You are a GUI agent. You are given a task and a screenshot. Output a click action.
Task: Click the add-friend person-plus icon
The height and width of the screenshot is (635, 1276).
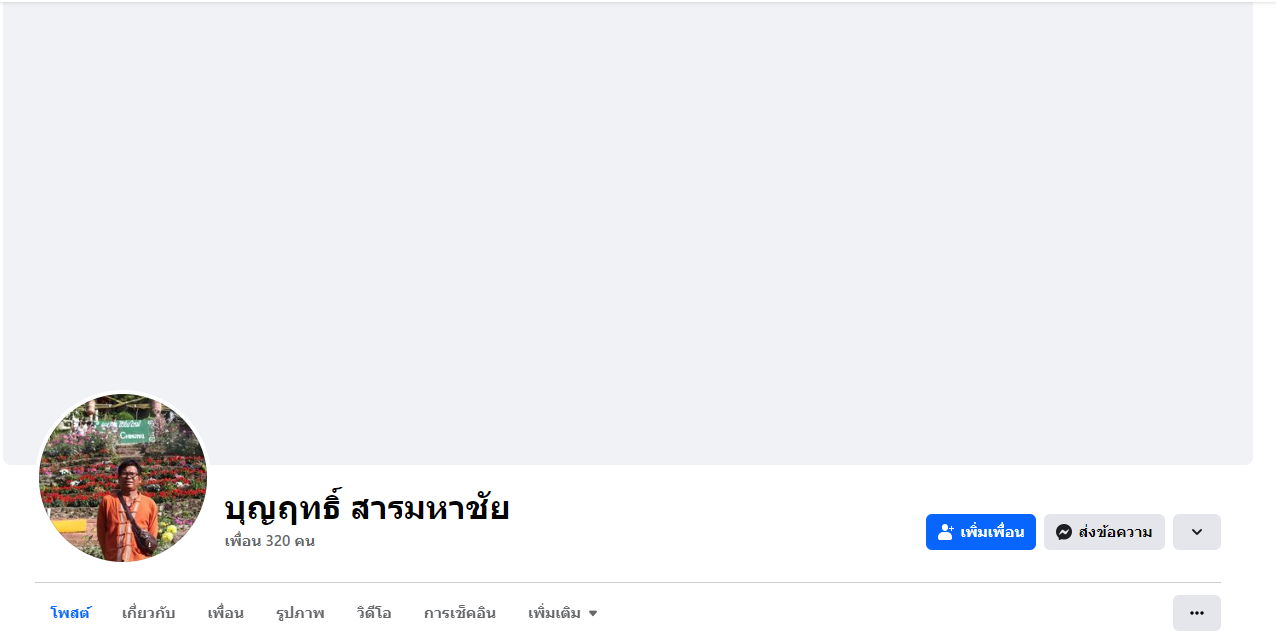pyautogui.click(x=946, y=532)
